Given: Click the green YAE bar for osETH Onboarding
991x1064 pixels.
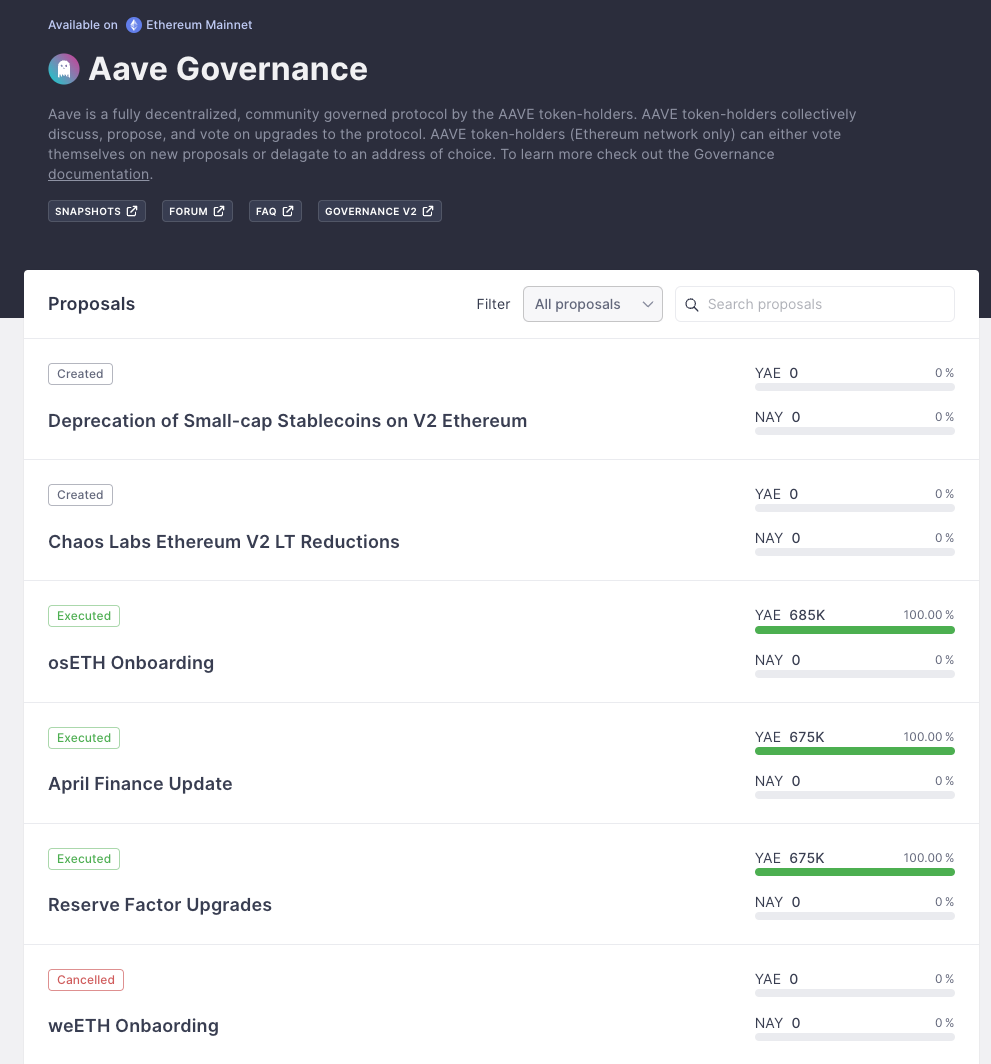Looking at the screenshot, I should coord(855,630).
